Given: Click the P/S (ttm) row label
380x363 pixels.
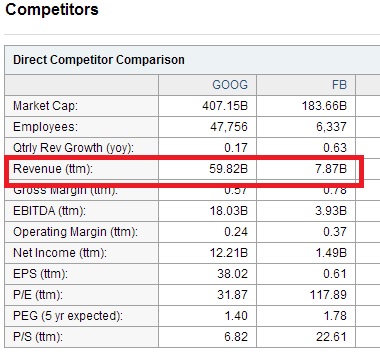Looking at the screenshot, I should tap(38, 337).
